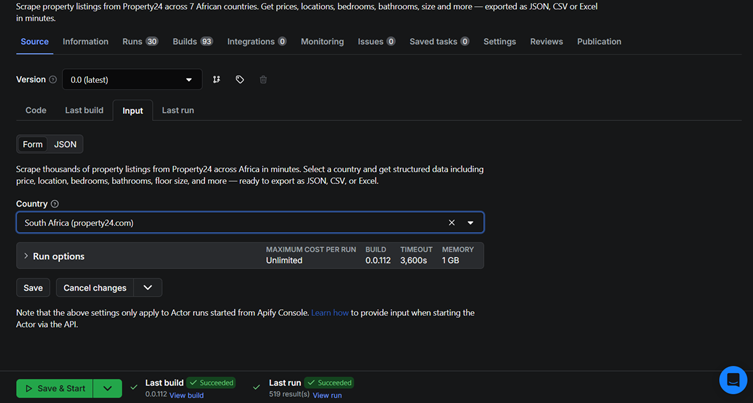
Task: Switch to the Last run sub-tab
Action: pyautogui.click(x=178, y=110)
